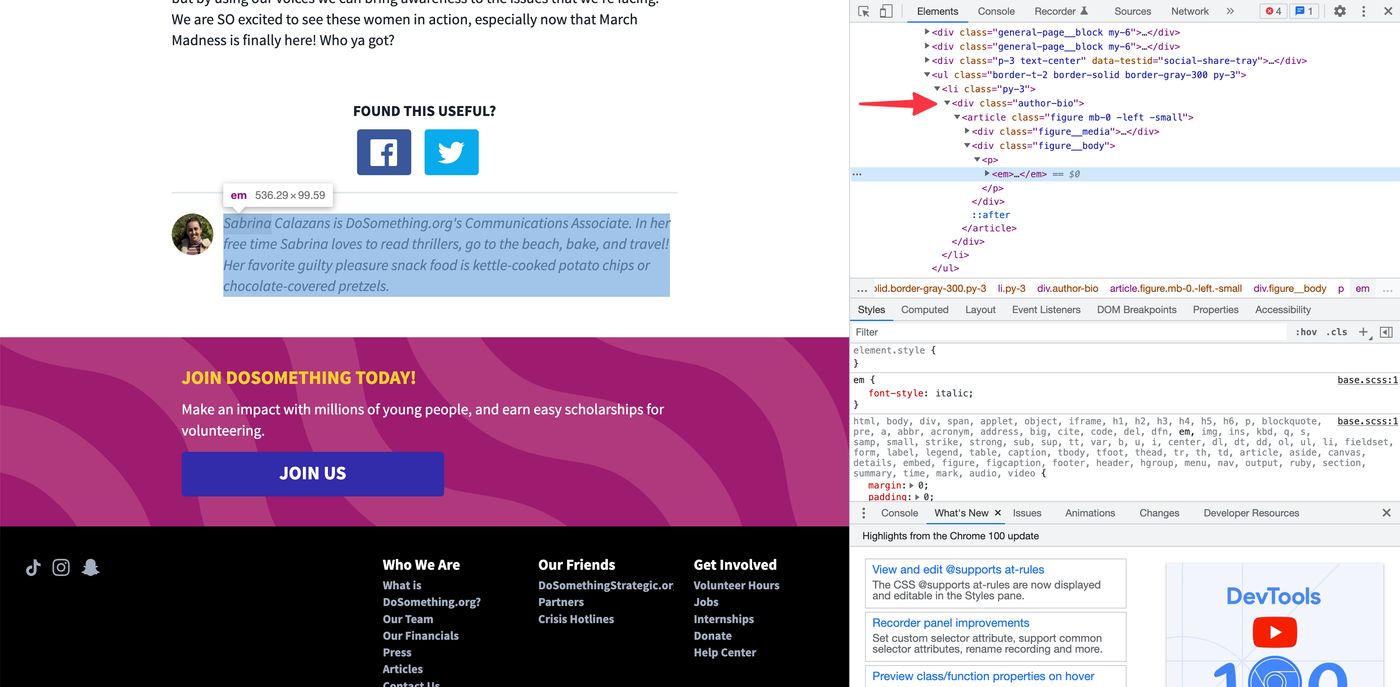
Task: Open the DevTools three-dot customize menu
Action: [x=1364, y=11]
